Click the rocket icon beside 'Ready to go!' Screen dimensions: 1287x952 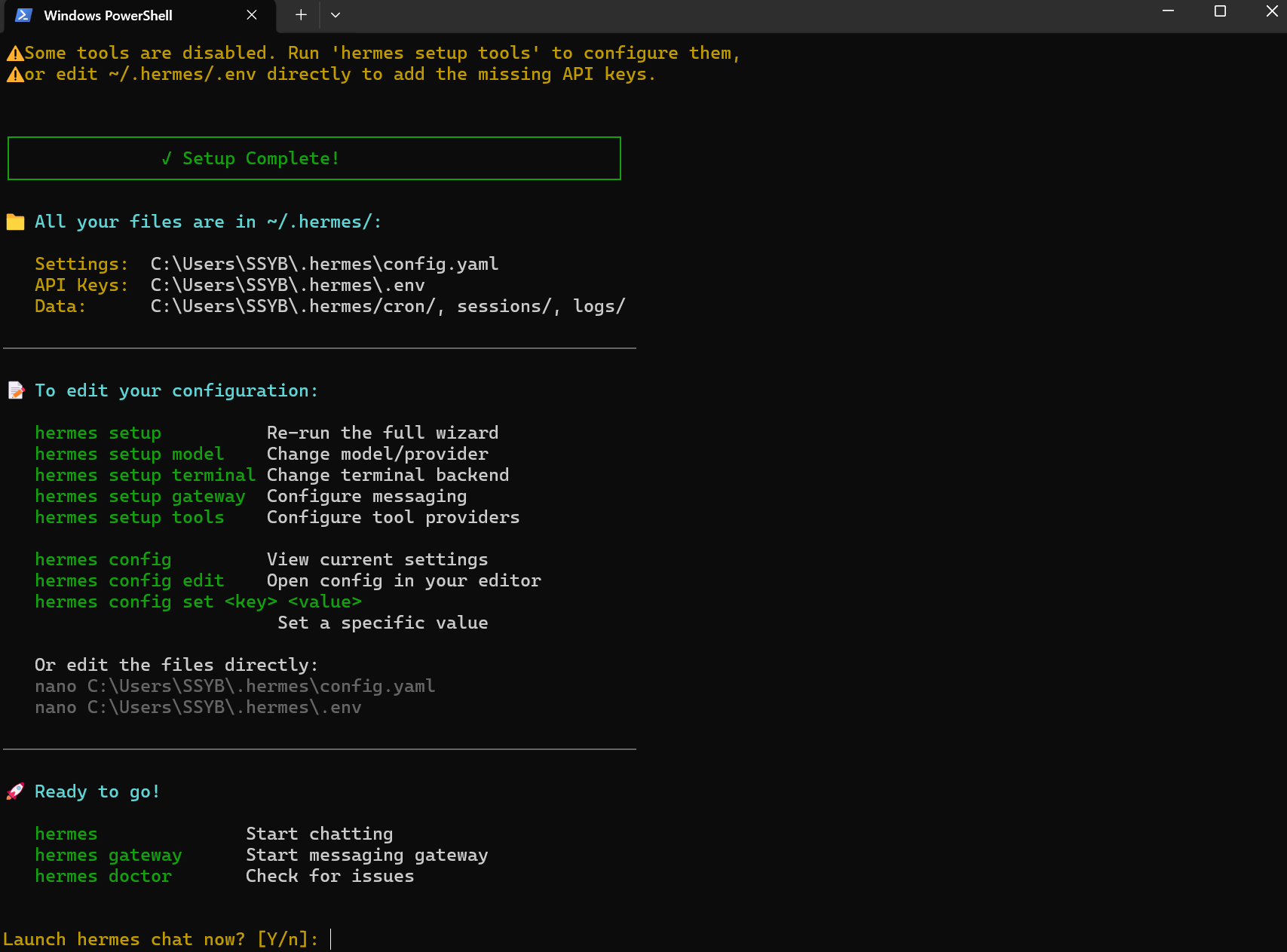[15, 791]
